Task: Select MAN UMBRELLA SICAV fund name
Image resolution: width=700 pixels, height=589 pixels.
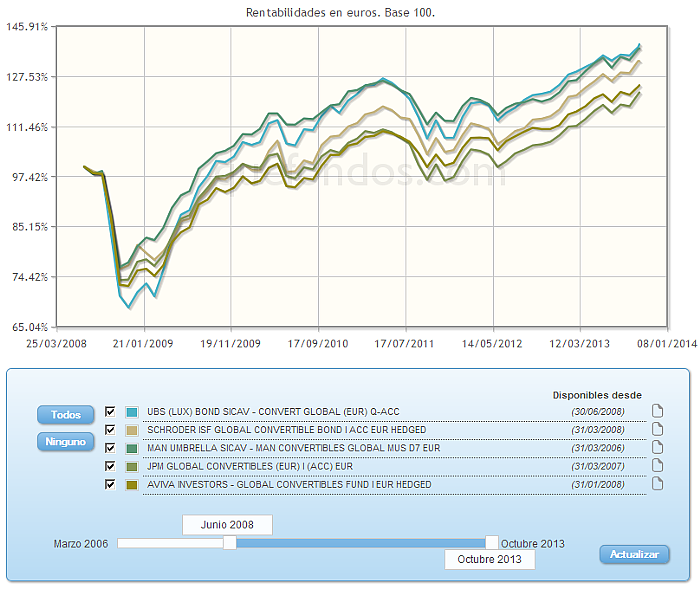Action: (x=293, y=448)
